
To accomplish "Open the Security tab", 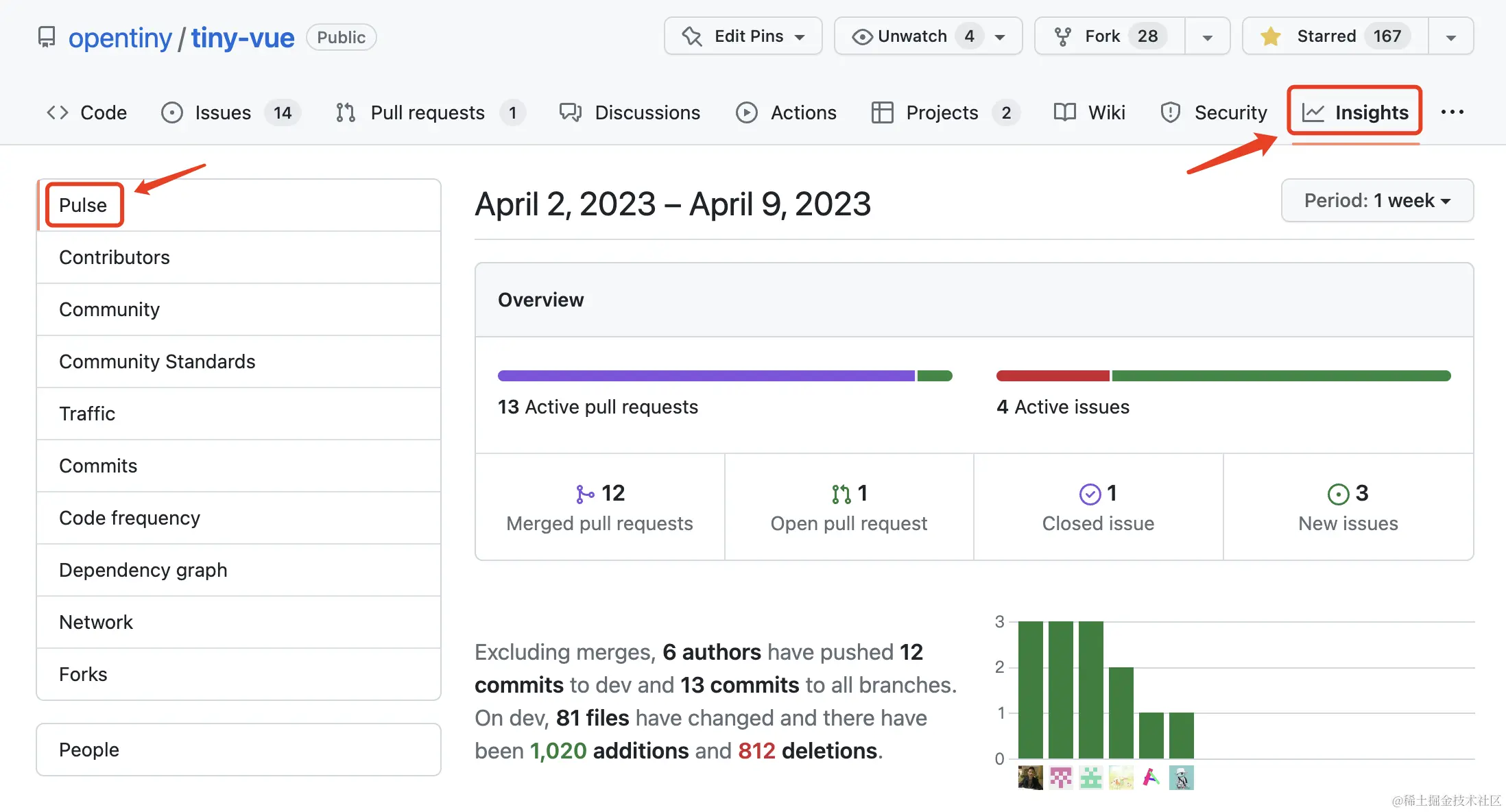I will coord(1215,112).
